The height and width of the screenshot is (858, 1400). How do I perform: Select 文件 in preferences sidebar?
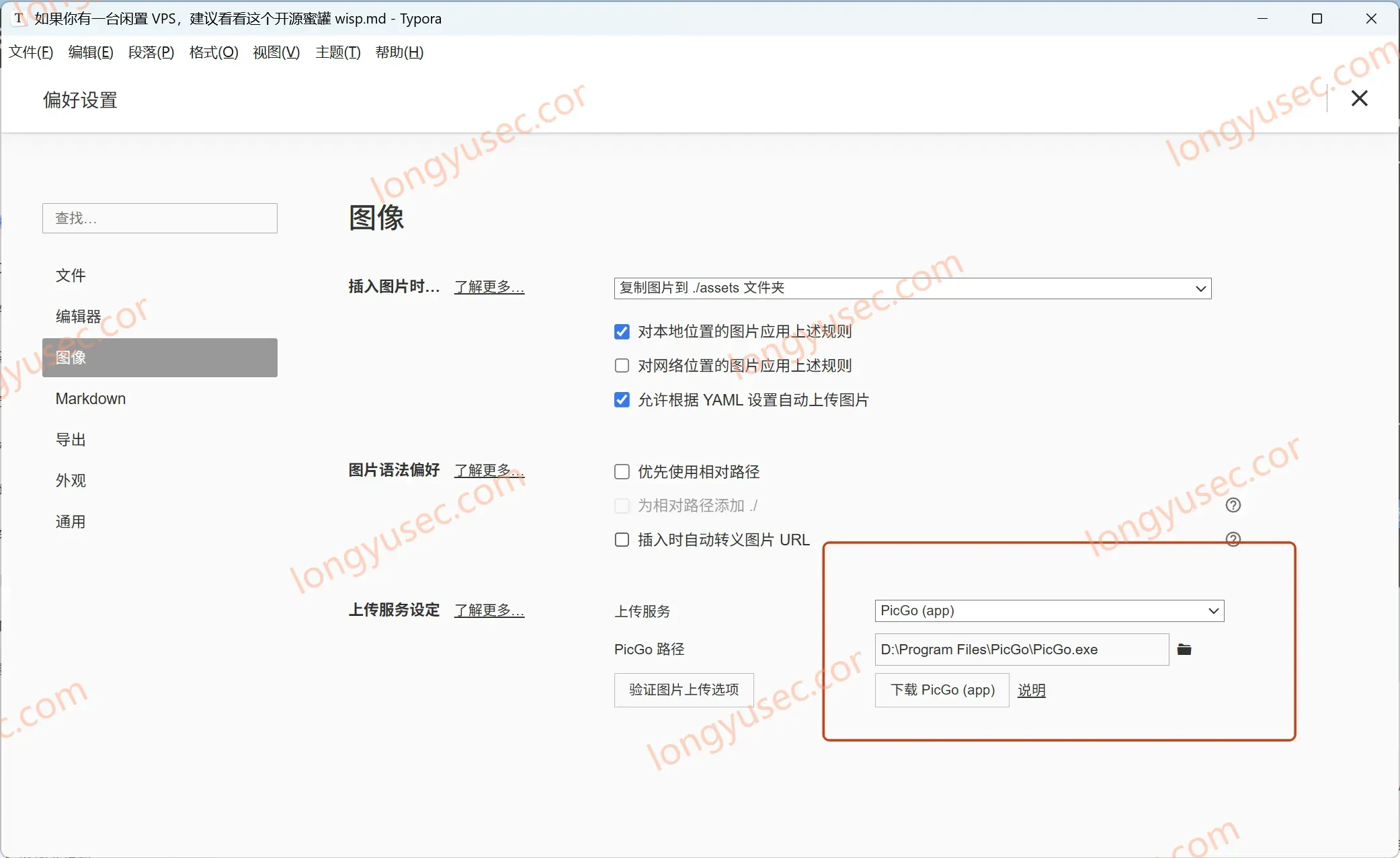tap(160, 276)
